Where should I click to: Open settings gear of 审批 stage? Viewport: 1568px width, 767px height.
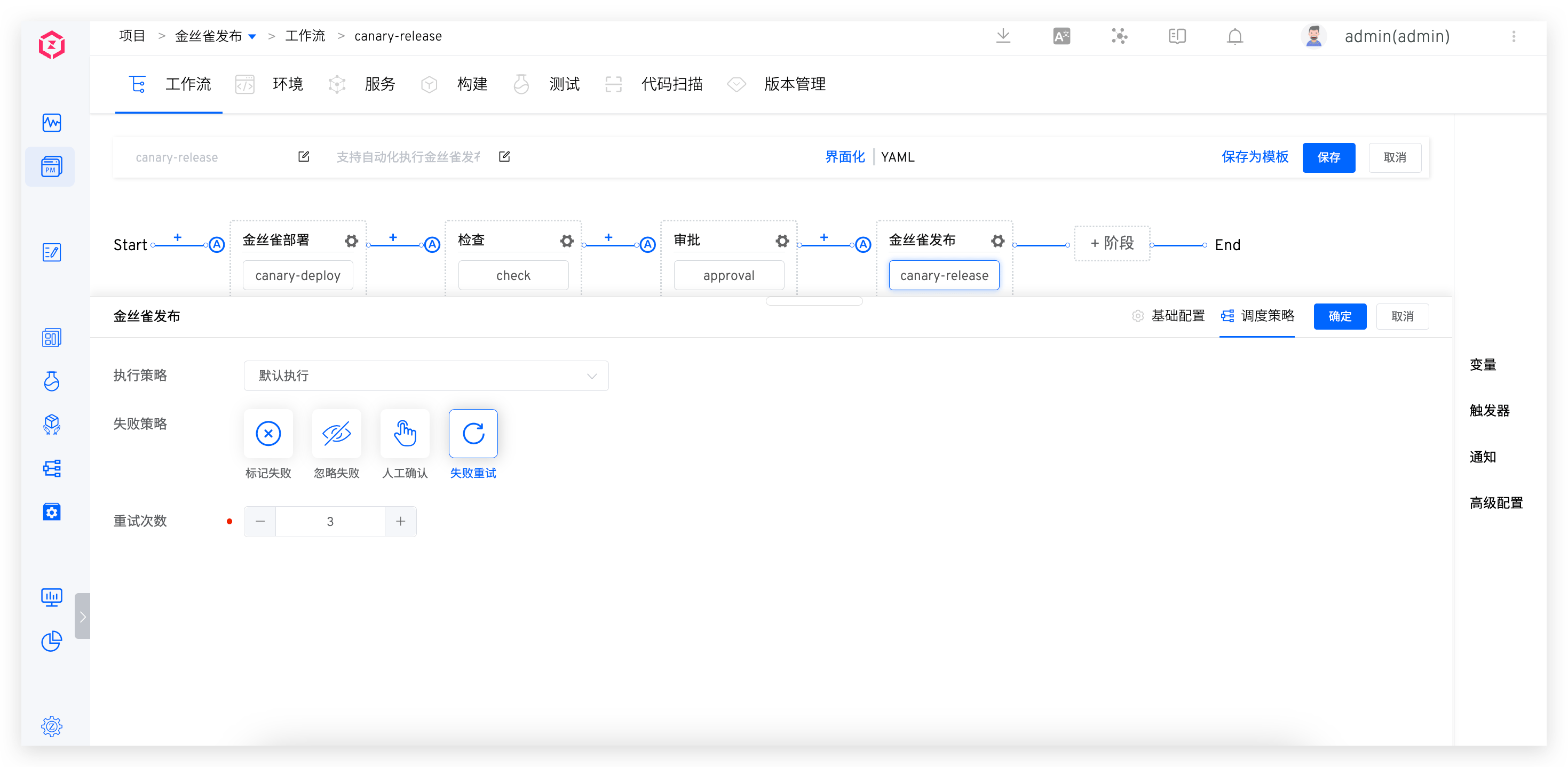pyautogui.click(x=782, y=241)
